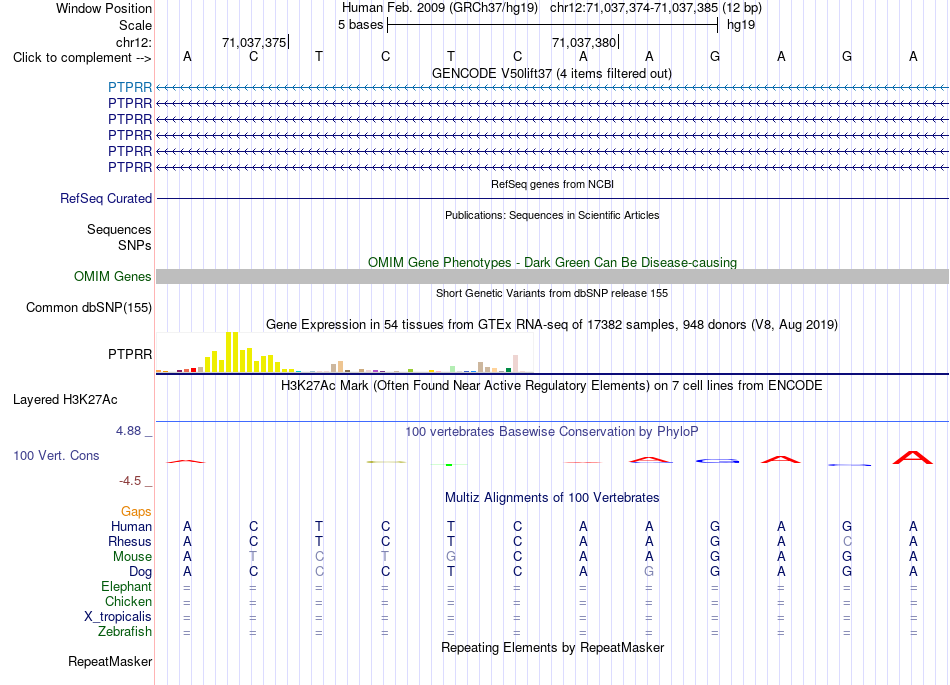The width and height of the screenshot is (950, 685).
Task: Select the 'Human' alignment row label
Action: [131, 526]
